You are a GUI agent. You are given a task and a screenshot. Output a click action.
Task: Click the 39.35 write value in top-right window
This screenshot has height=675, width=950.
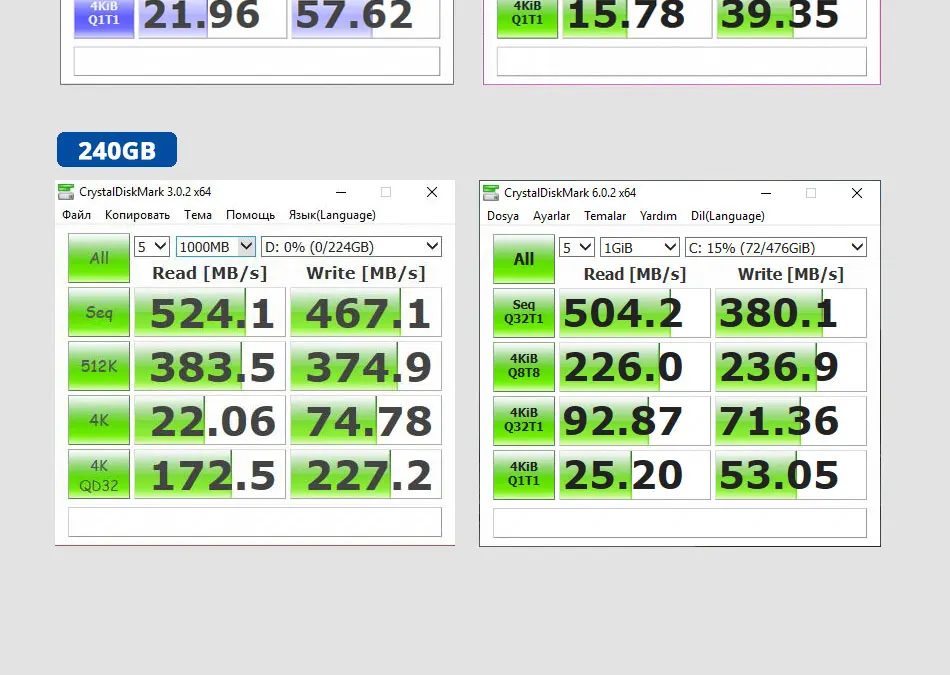(791, 18)
